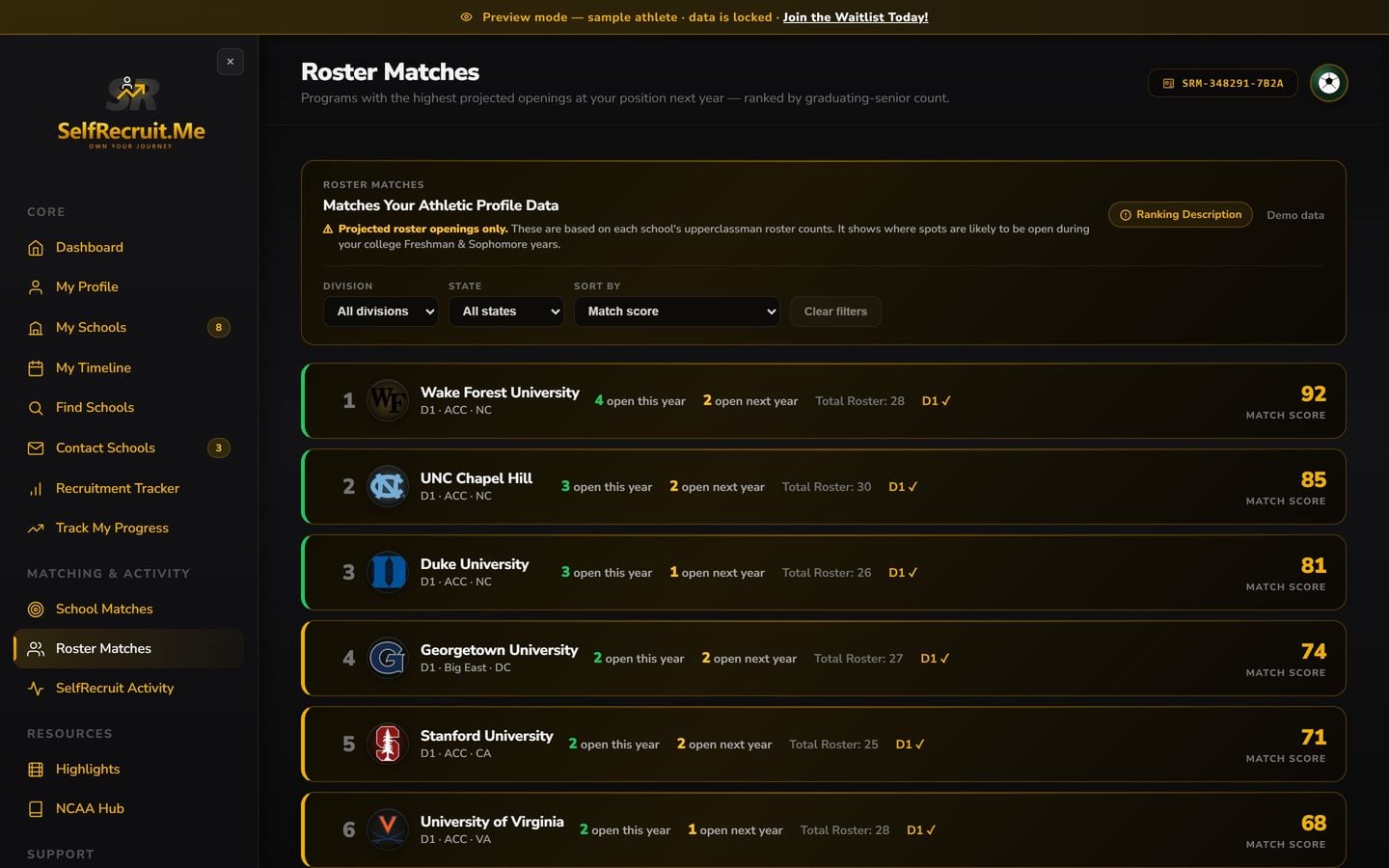The image size is (1389, 868).
Task: Open the All divisions dropdown
Action: click(x=381, y=312)
